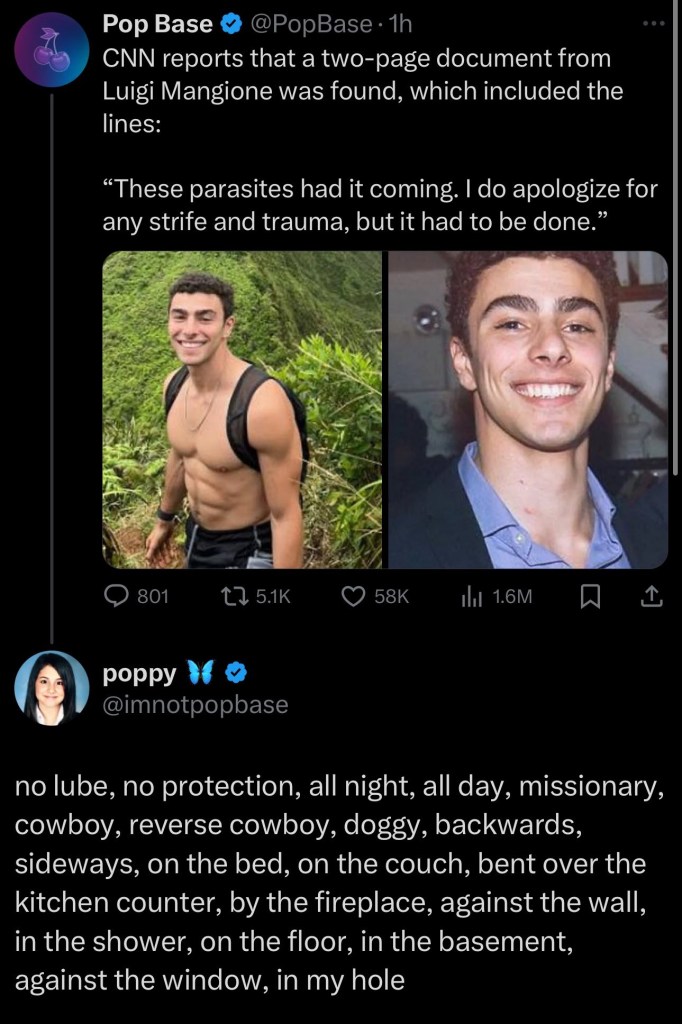Click the @imnotpopbase handle

point(195,704)
